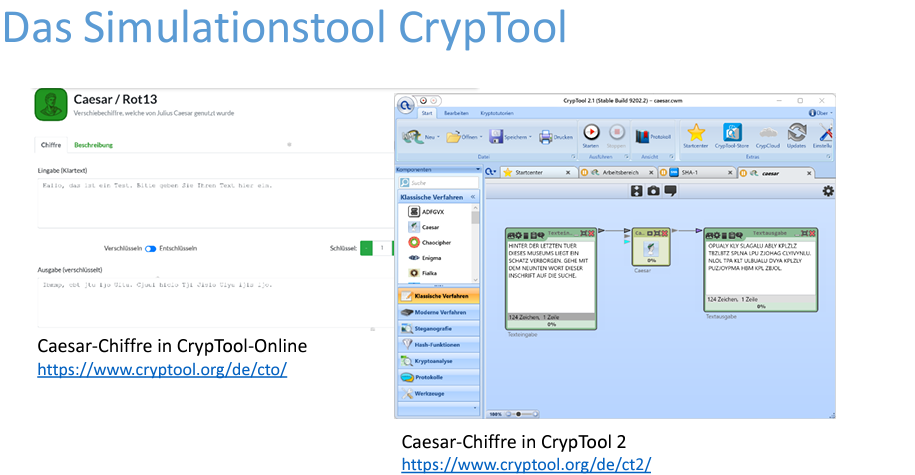Select Enigma in the components list
This screenshot has height=475, width=915.
pyautogui.click(x=431, y=257)
